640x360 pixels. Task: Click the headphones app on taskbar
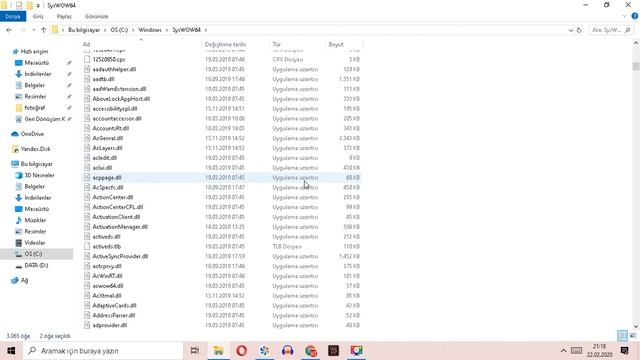coord(288,351)
